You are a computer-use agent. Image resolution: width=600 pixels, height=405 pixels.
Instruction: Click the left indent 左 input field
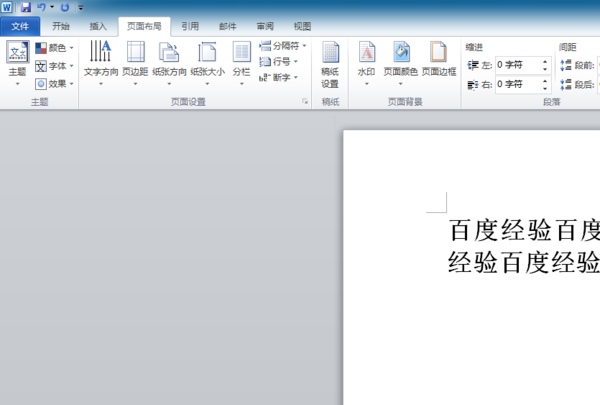point(518,65)
